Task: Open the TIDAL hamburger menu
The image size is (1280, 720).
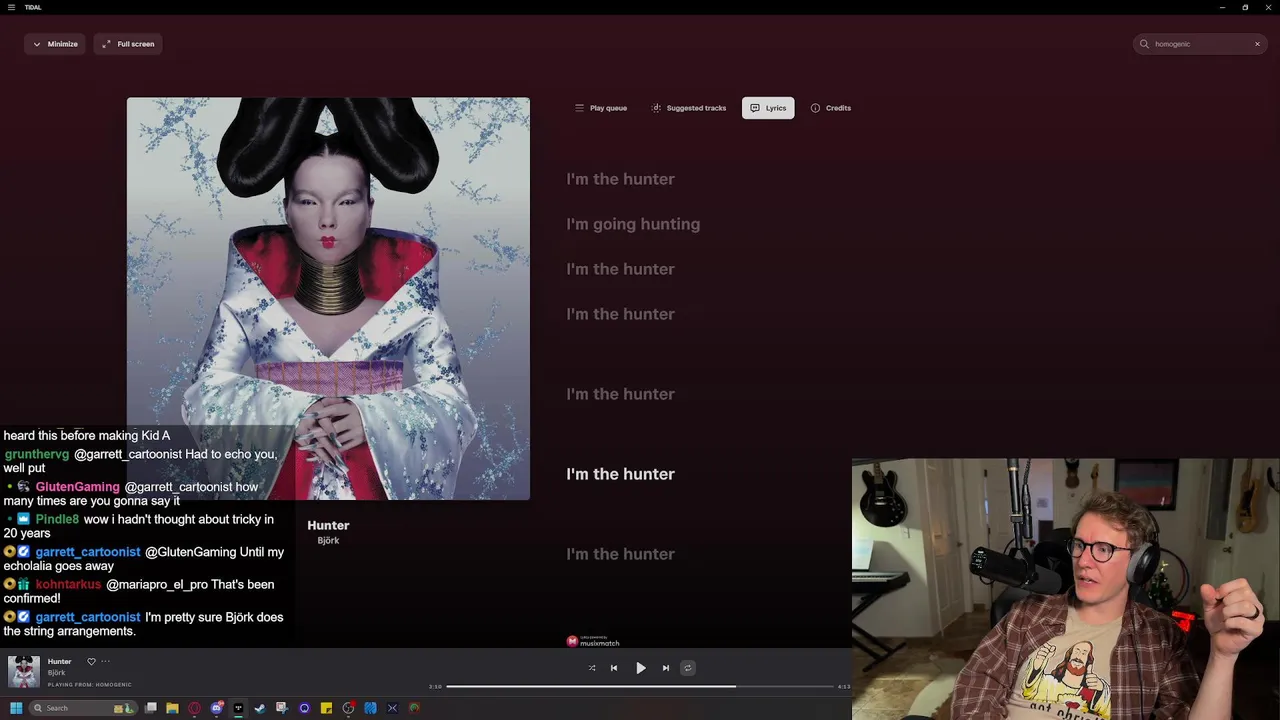Action: coord(11,7)
